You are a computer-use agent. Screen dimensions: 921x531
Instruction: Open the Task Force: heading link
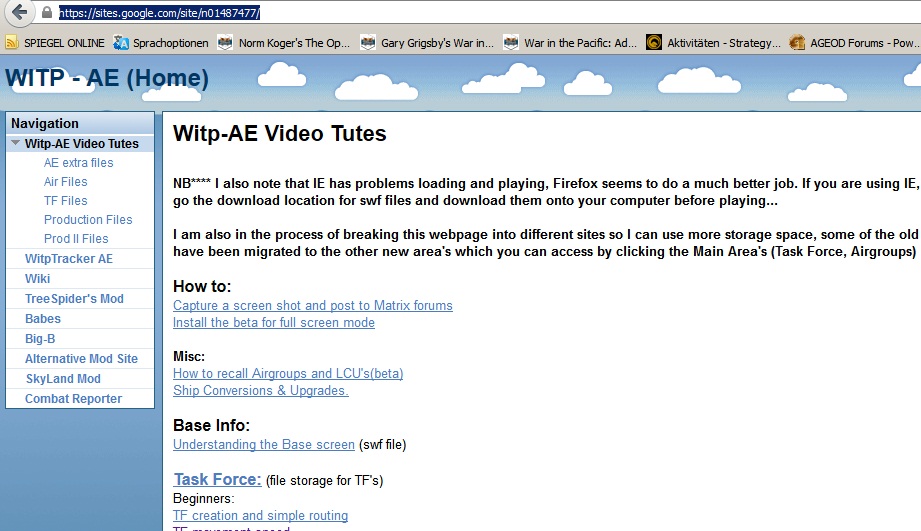(217, 479)
